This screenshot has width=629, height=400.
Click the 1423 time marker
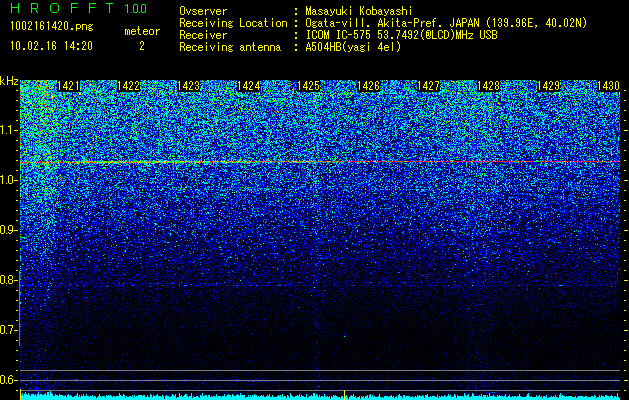click(x=189, y=86)
